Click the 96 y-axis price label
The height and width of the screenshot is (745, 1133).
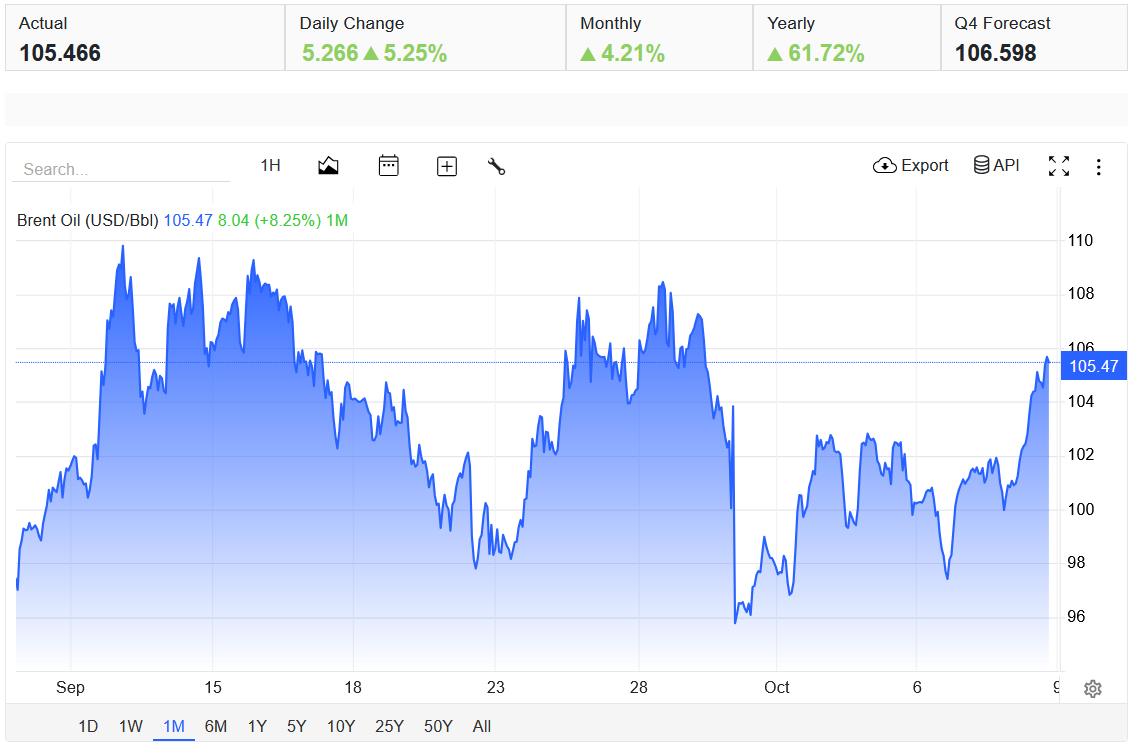(1076, 616)
